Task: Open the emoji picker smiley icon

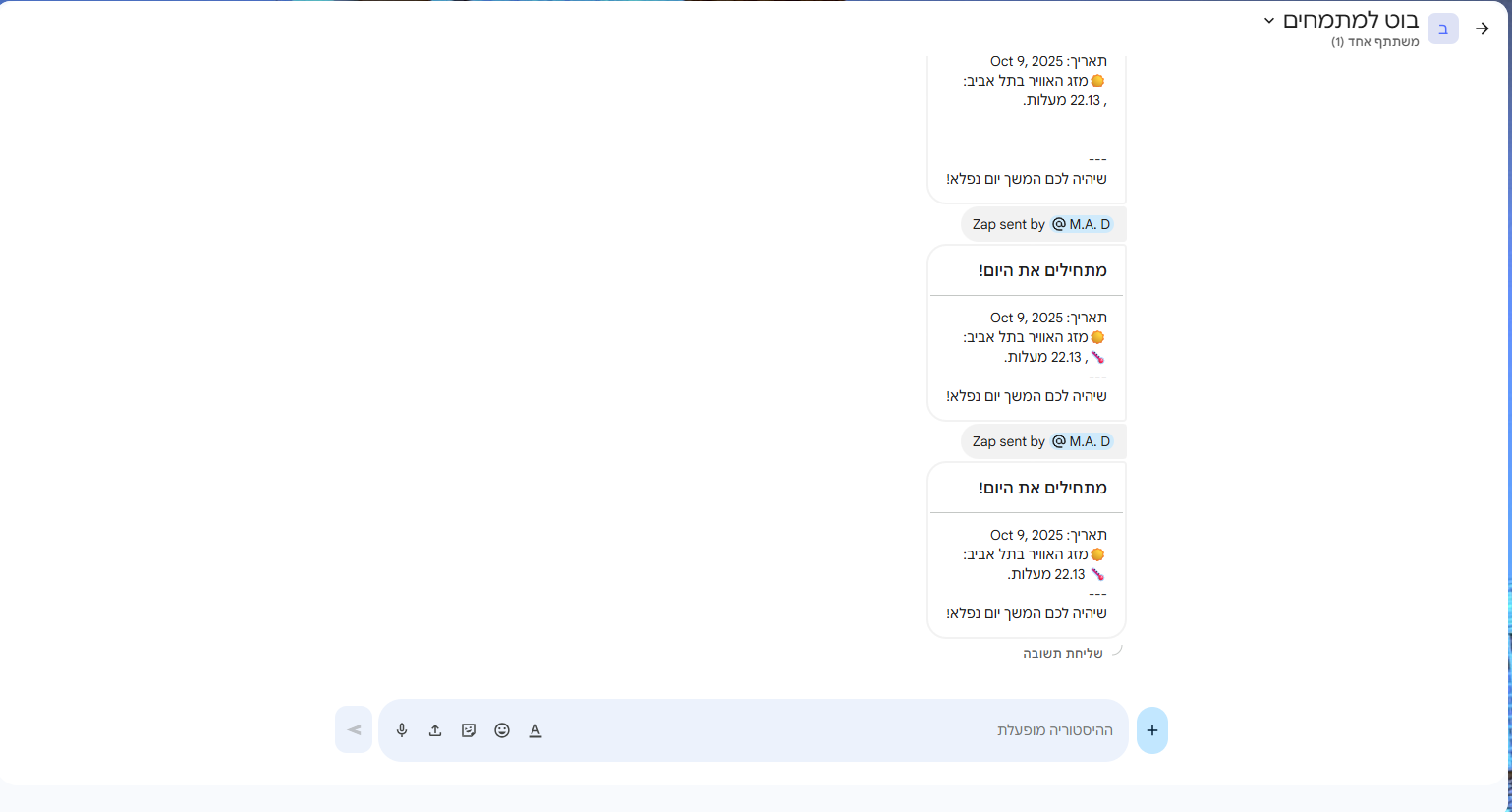Action: tap(502, 730)
